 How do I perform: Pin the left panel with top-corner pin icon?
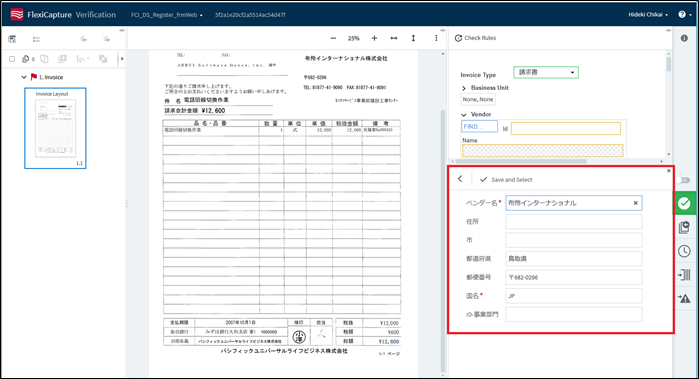pyautogui.click(x=122, y=30)
